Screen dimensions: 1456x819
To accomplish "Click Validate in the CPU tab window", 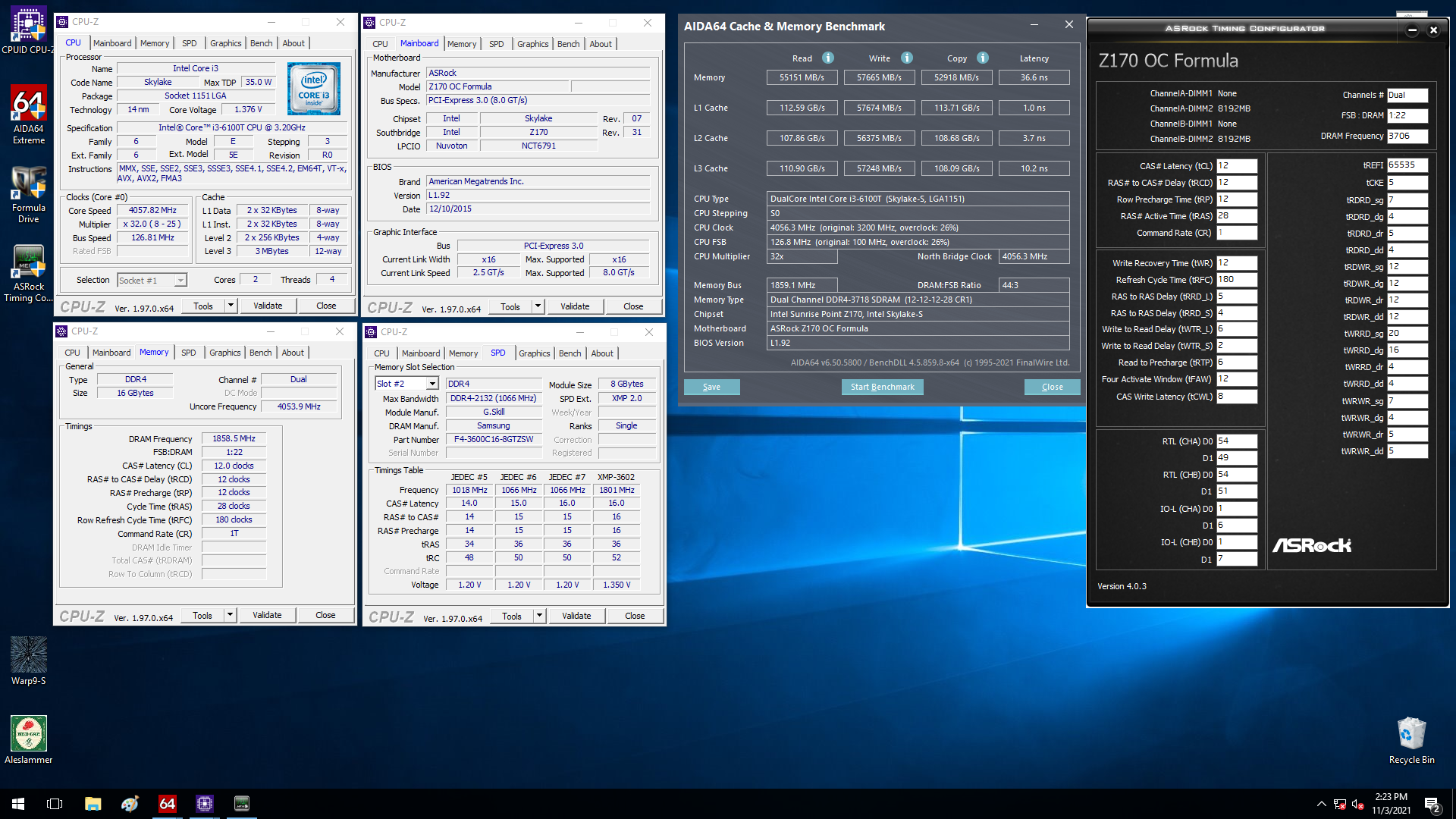I will 268,306.
